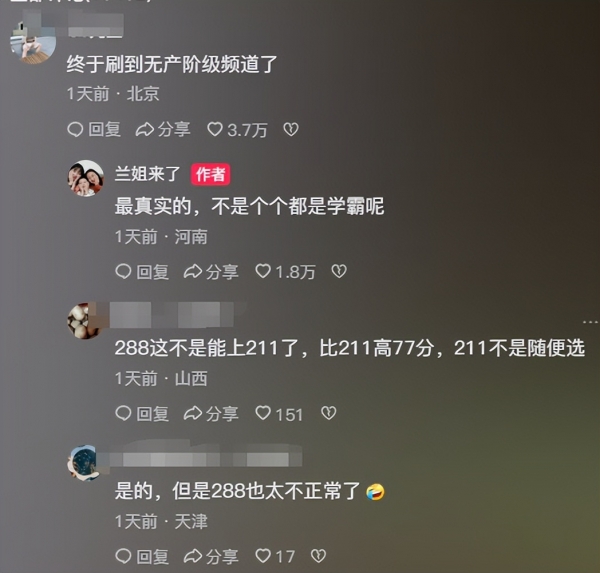The height and width of the screenshot is (573, 600).
Task: Like the Tianjin comment with 17 likes
Action: tap(275, 556)
